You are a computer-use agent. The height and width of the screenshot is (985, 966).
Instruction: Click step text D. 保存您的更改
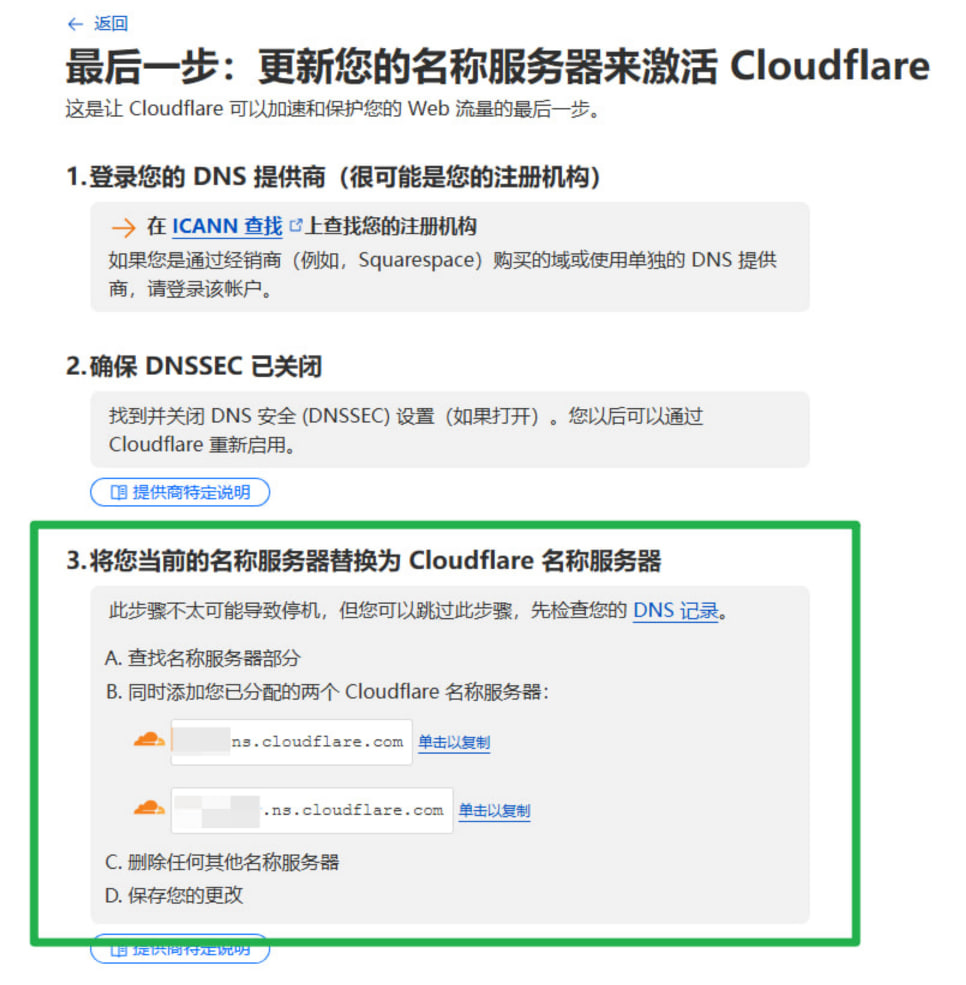(174, 895)
